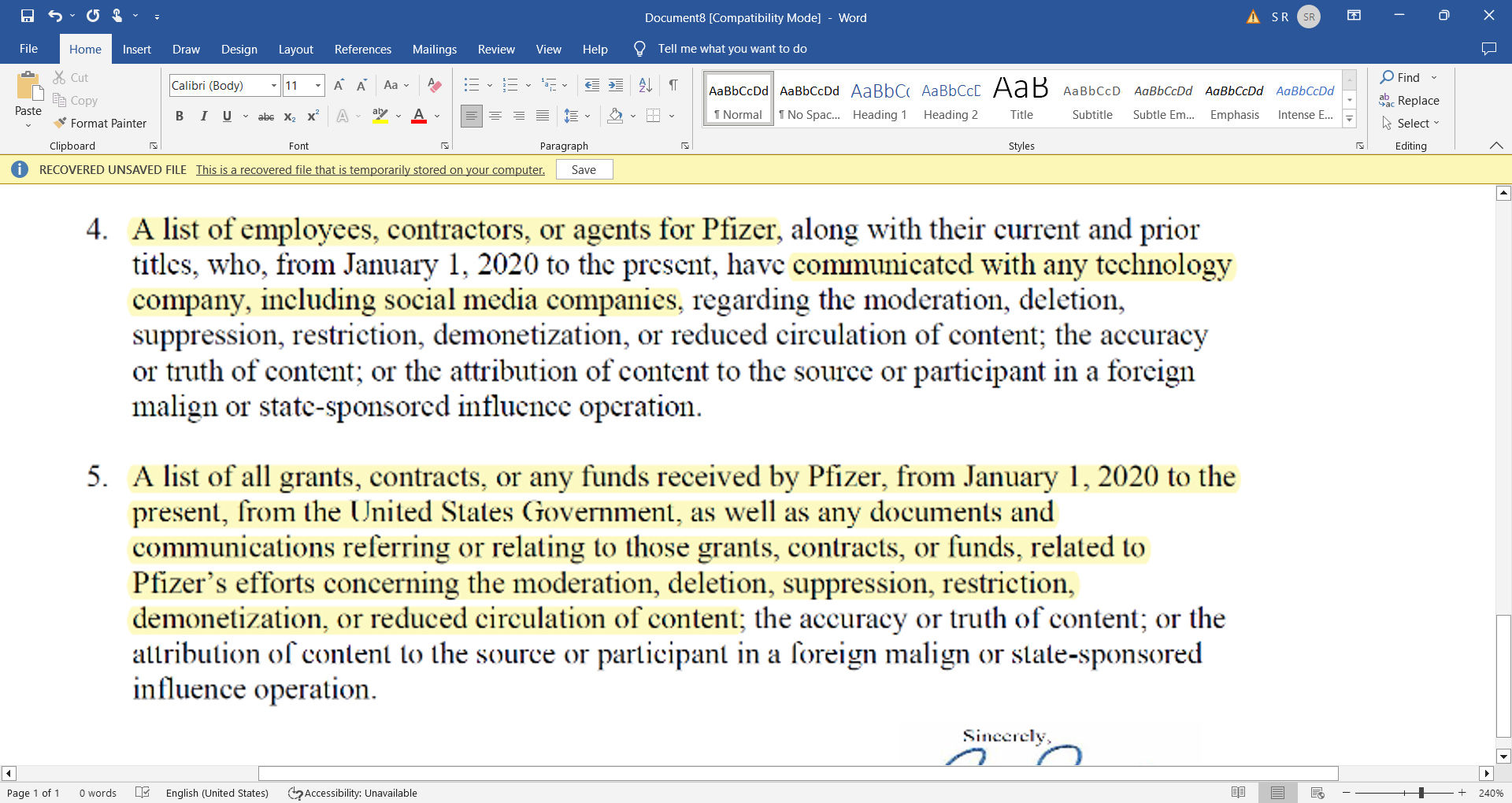Toggle align right

pos(519,117)
